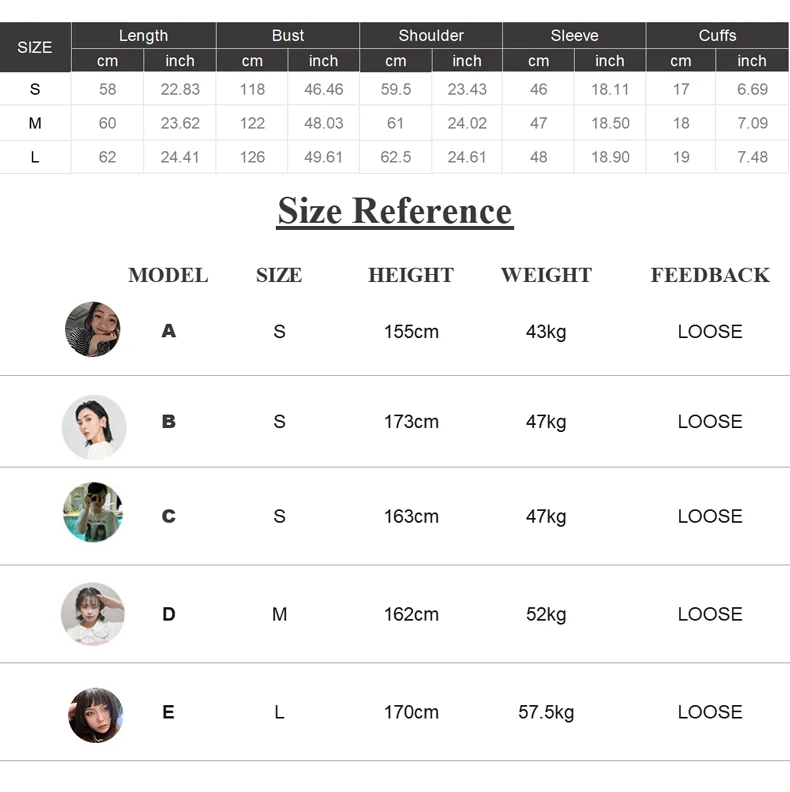Click the Bust column header
This screenshot has height=792, width=790.
(x=288, y=35)
